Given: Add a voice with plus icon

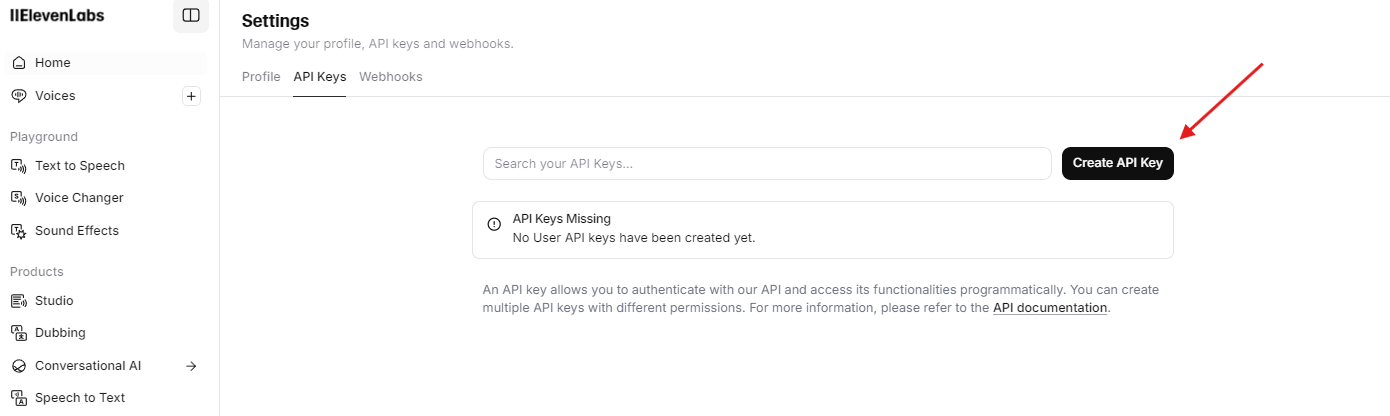Looking at the screenshot, I should click(192, 96).
